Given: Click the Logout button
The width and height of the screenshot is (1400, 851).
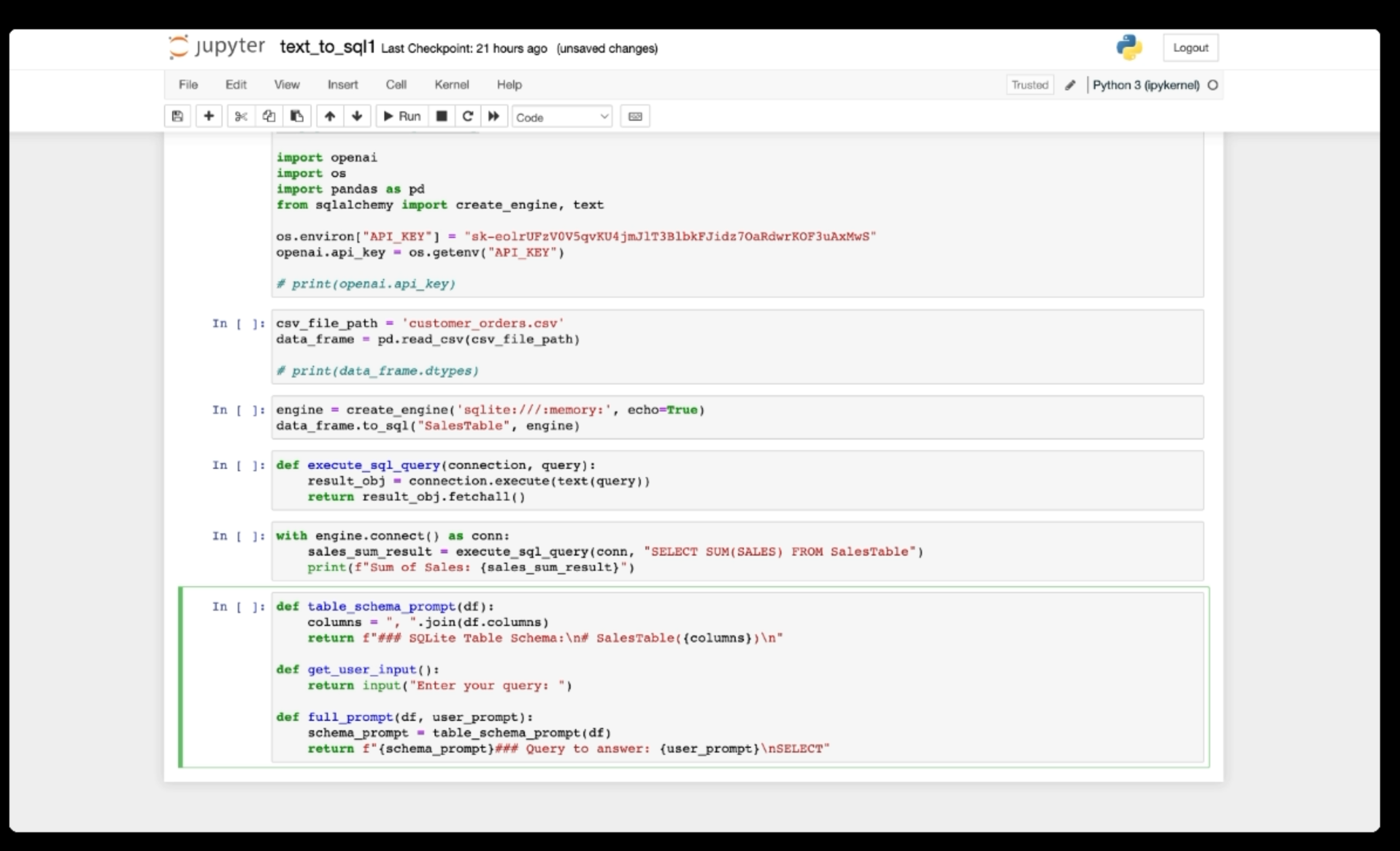Looking at the screenshot, I should click(x=1190, y=48).
